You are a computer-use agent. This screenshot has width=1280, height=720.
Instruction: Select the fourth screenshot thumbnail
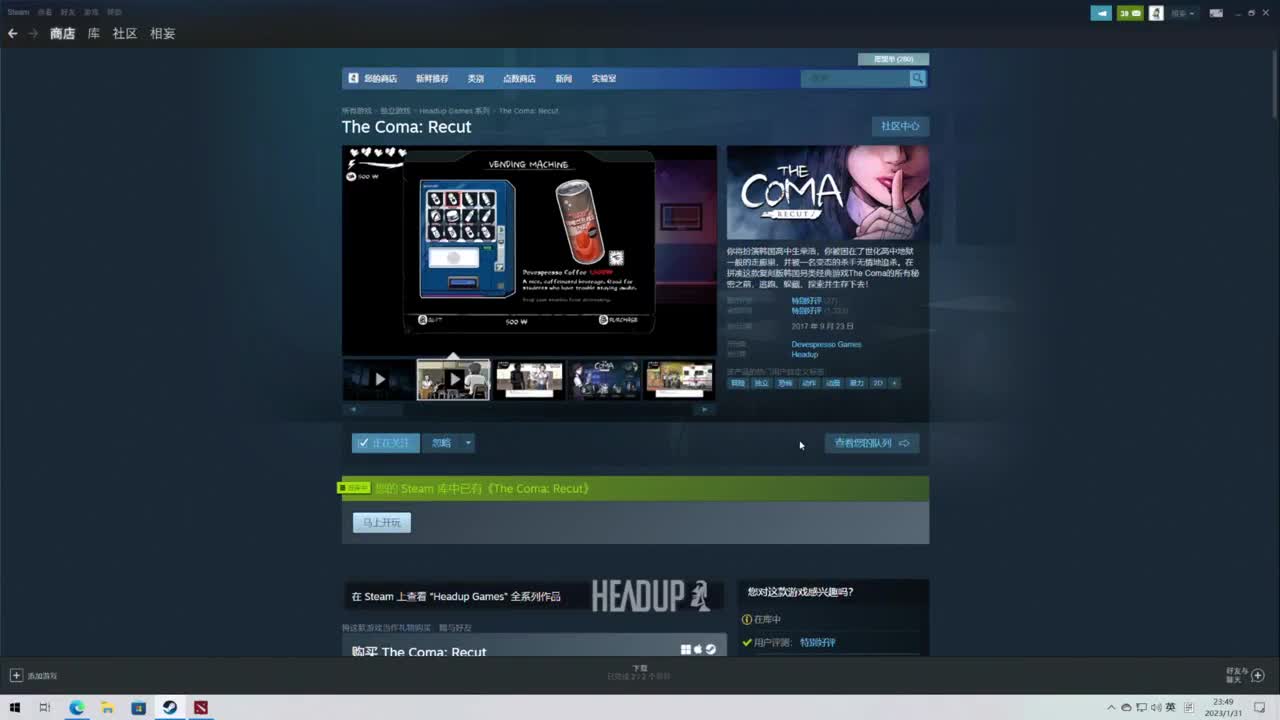coord(604,380)
